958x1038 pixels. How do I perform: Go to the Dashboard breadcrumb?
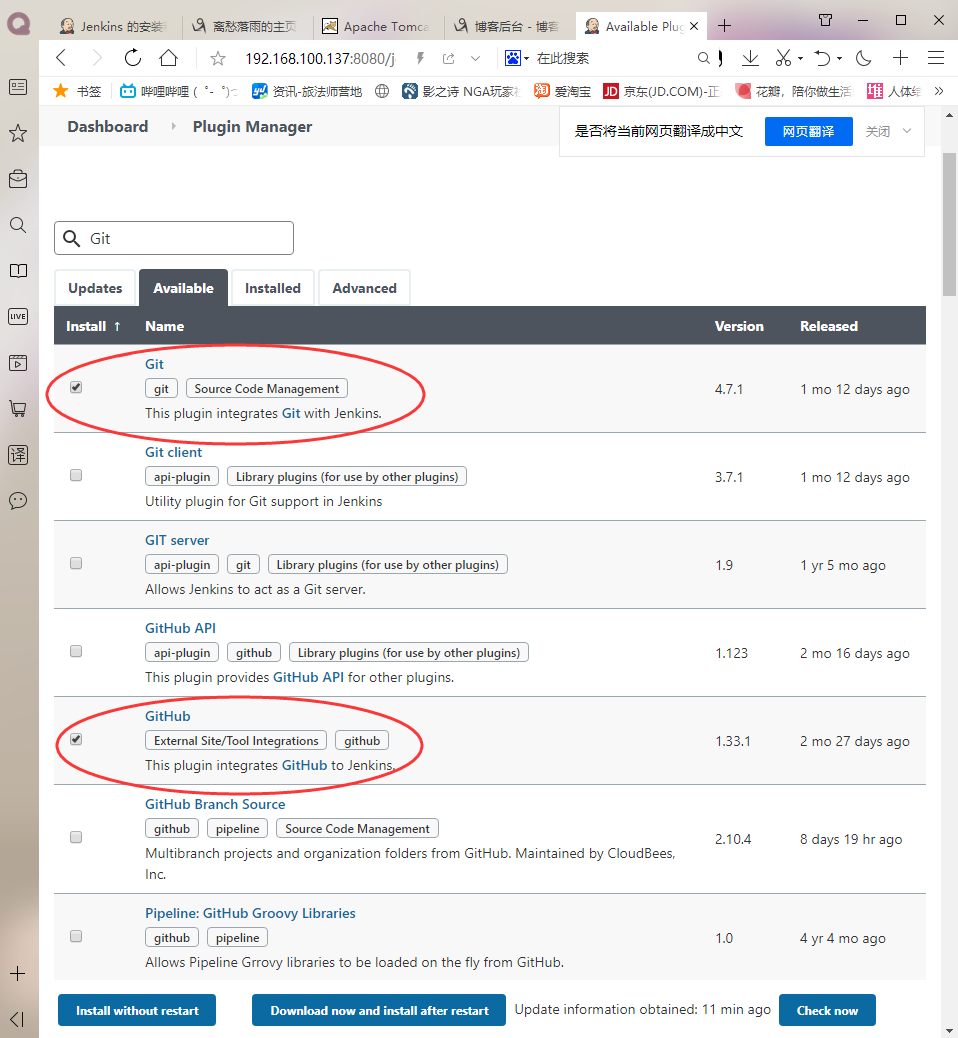coord(108,126)
